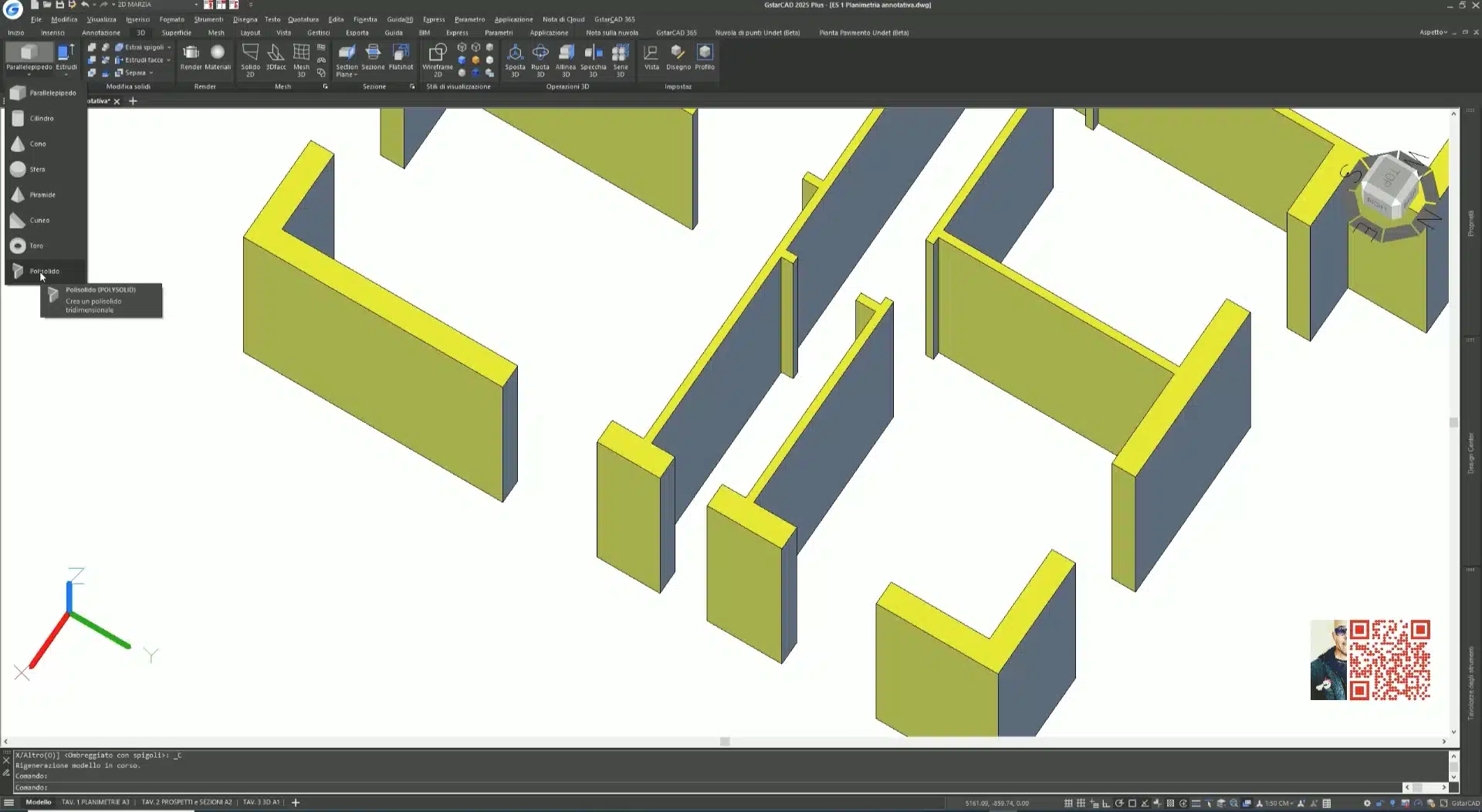Click the Serie 3D array tool
Viewport: 1482px width, 812px height.
coord(621,60)
